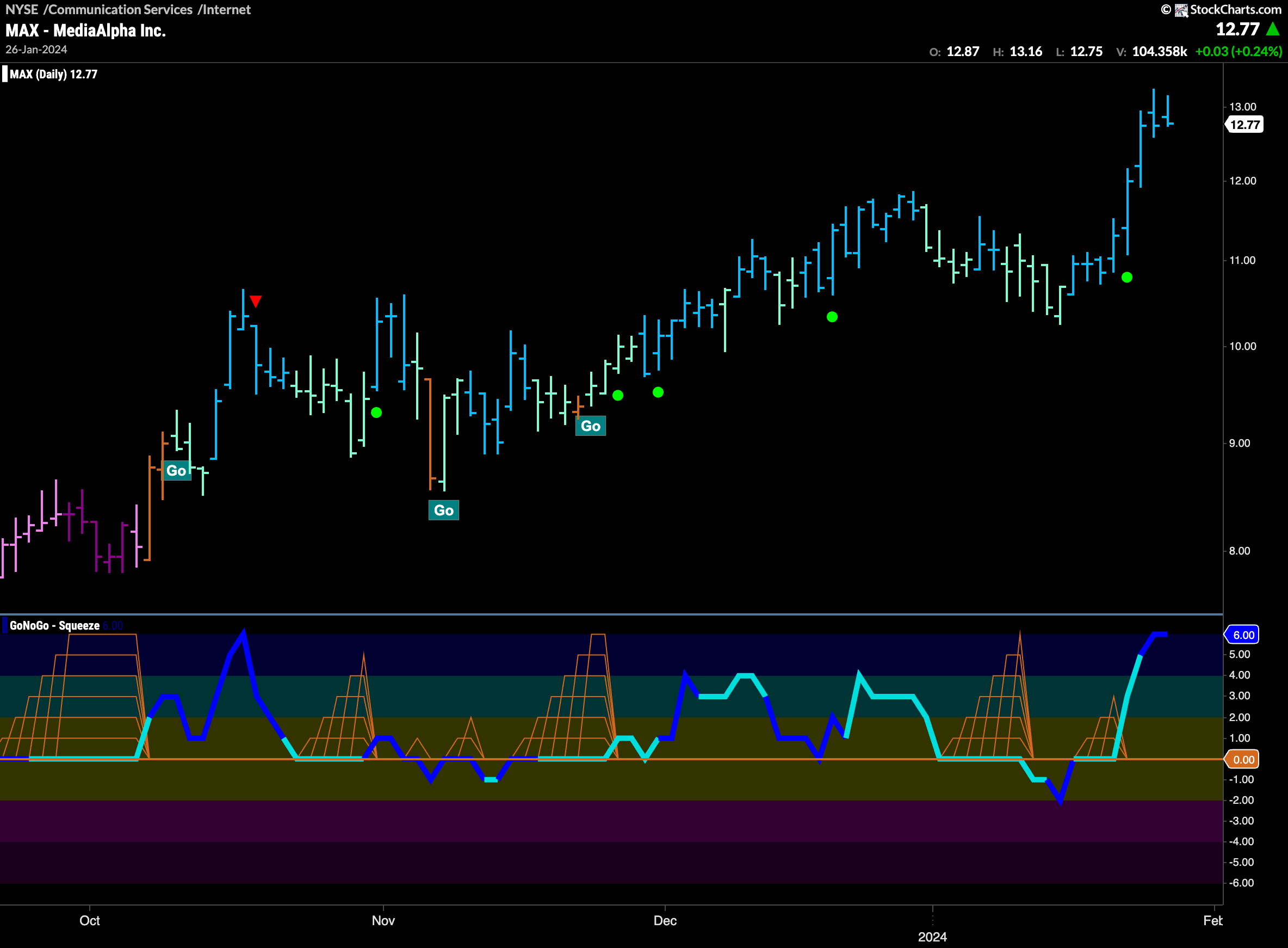Click the NYSE /Communication Services /Internet text
Viewport: 1288px width, 948px height.
coord(128,10)
